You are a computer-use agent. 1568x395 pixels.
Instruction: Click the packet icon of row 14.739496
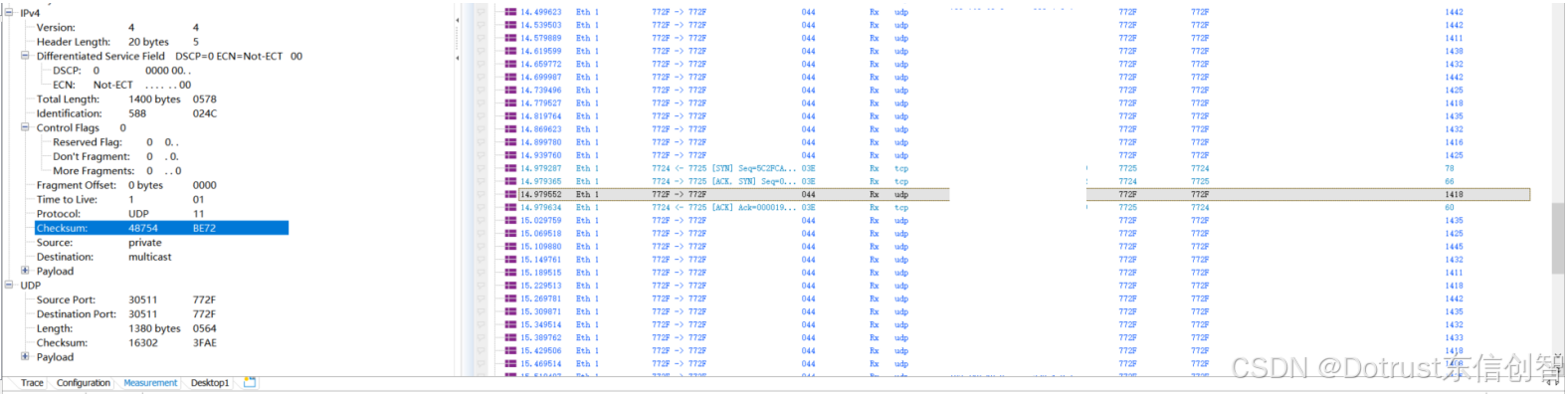pos(510,90)
